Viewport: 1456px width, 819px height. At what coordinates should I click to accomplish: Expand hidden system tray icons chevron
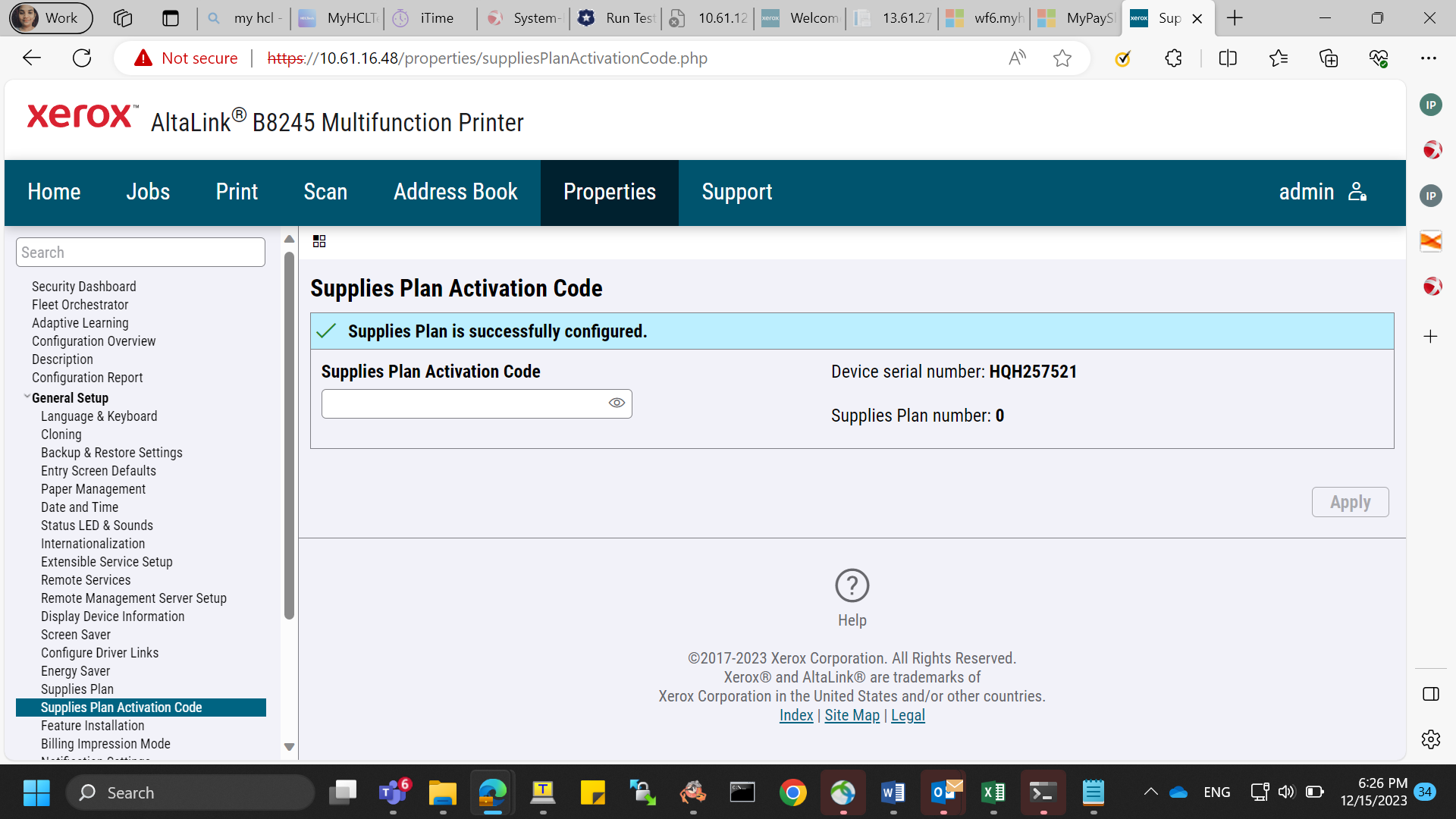pyautogui.click(x=1150, y=792)
